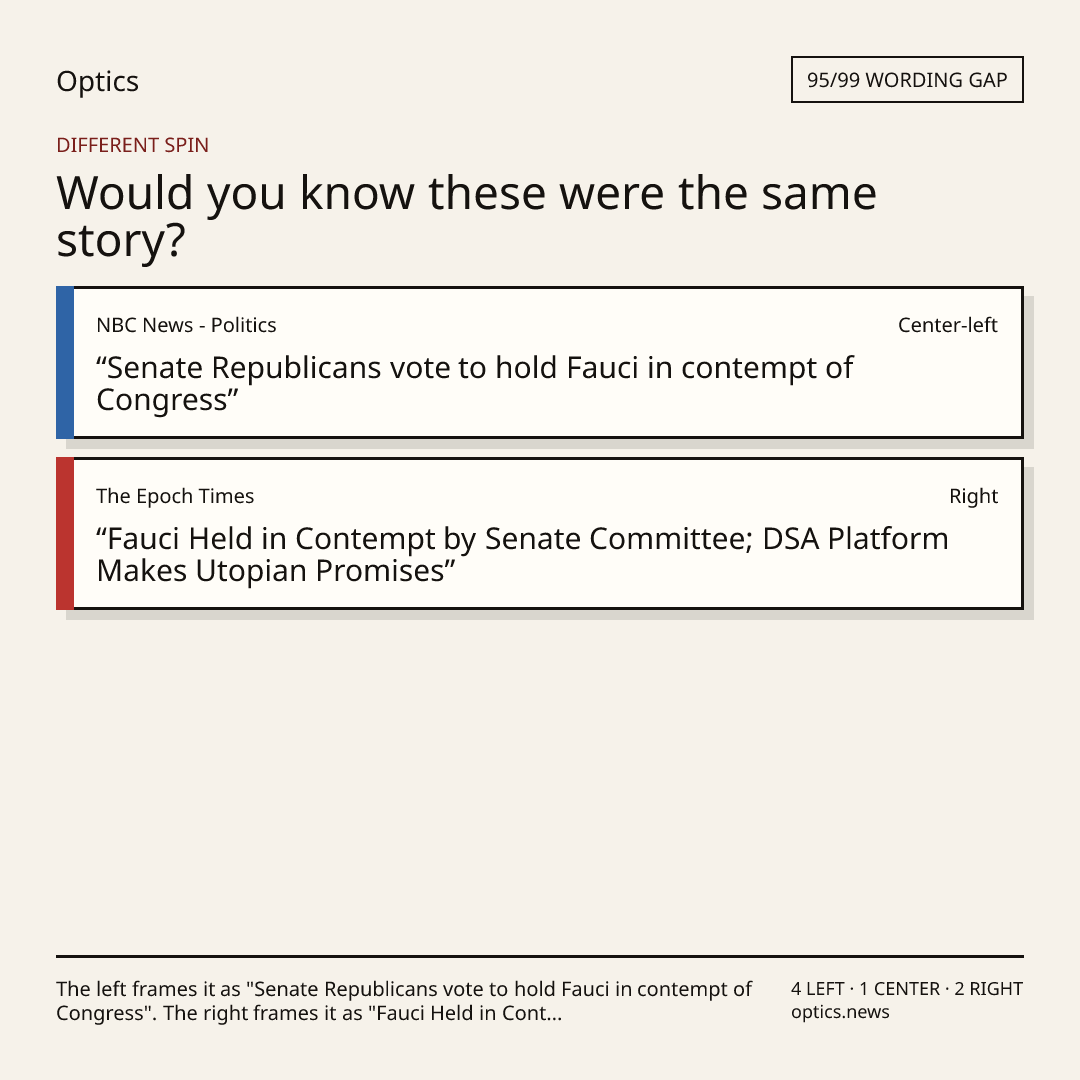Click the Right bias label
1080x1080 pixels.
(x=973, y=496)
